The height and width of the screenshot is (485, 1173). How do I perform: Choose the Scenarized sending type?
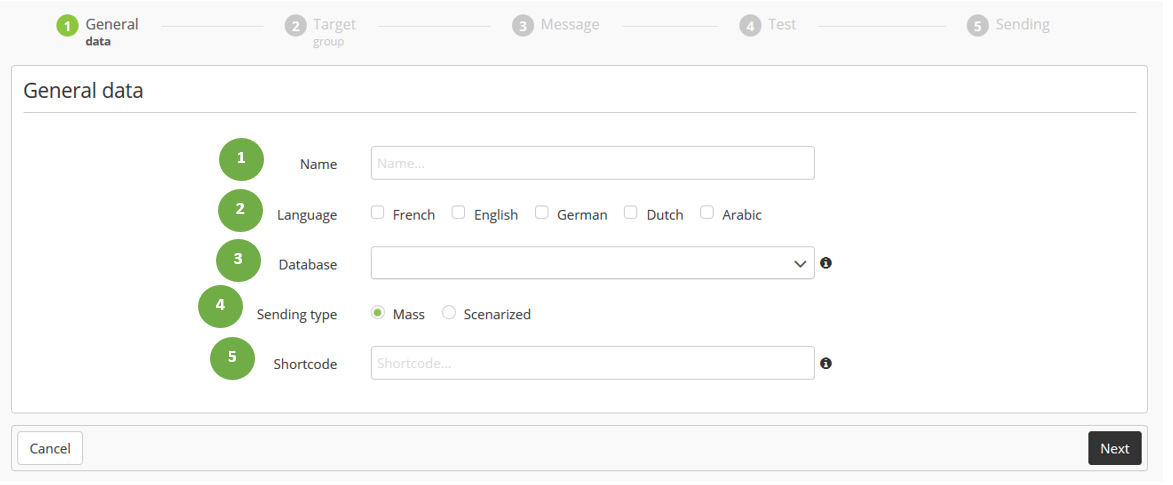pyautogui.click(x=449, y=313)
